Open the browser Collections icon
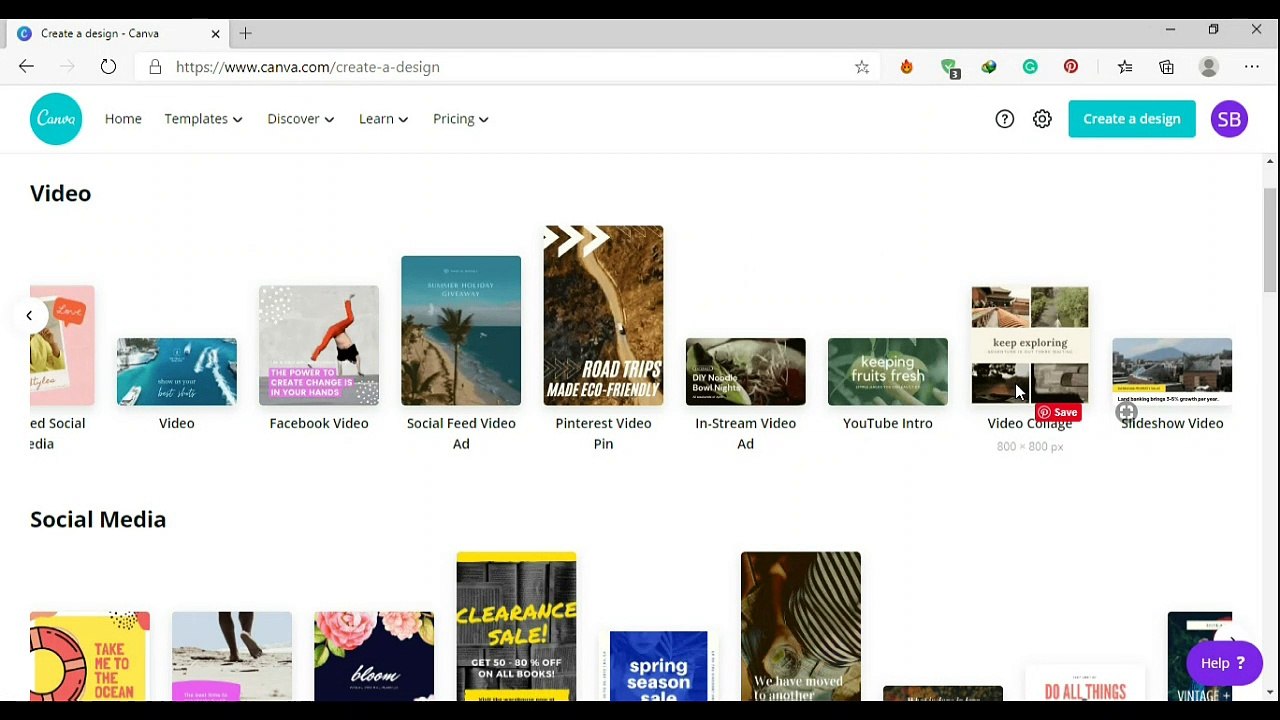Screen dimensions: 1280x720 click(x=1167, y=67)
